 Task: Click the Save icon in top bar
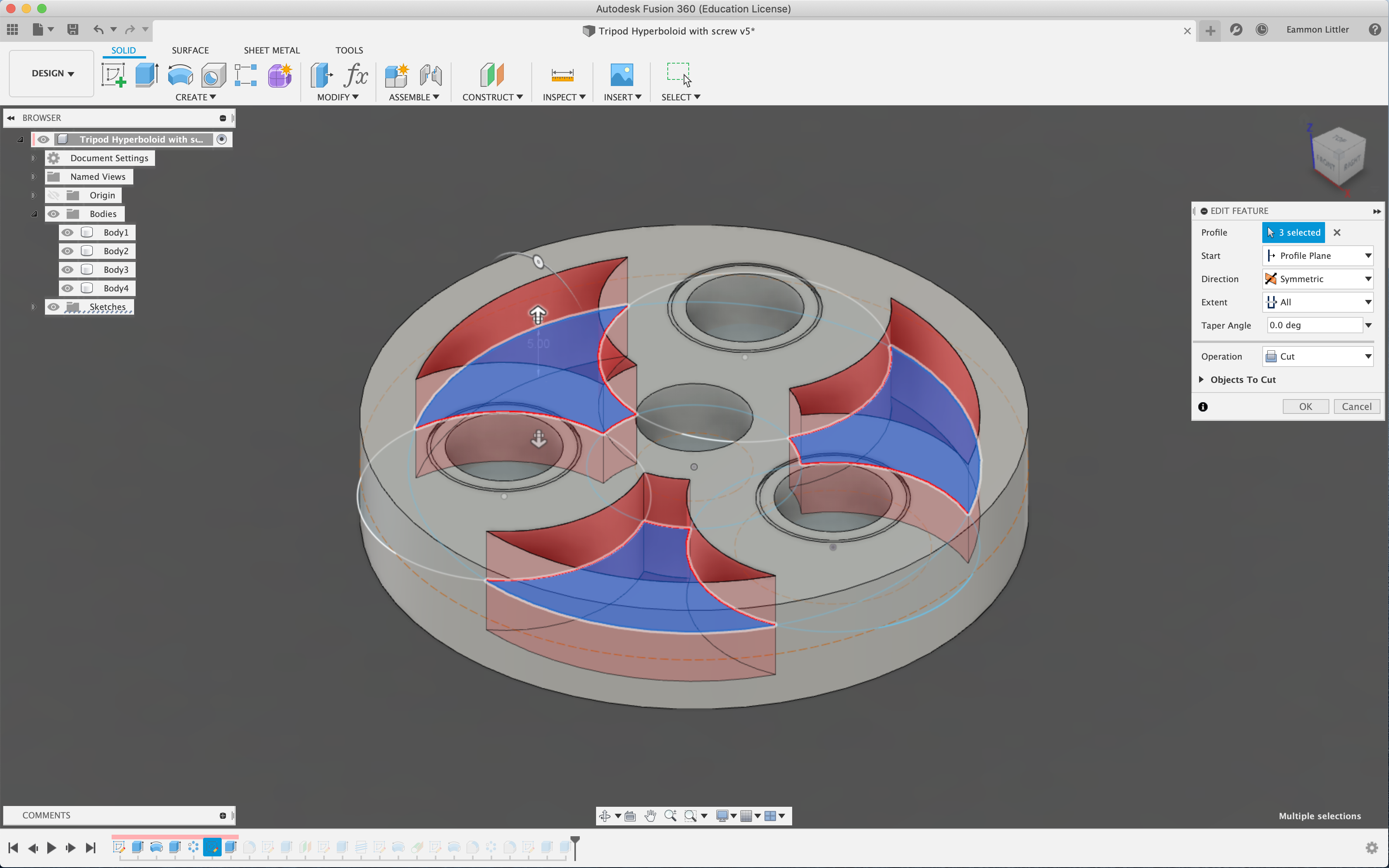click(72, 29)
